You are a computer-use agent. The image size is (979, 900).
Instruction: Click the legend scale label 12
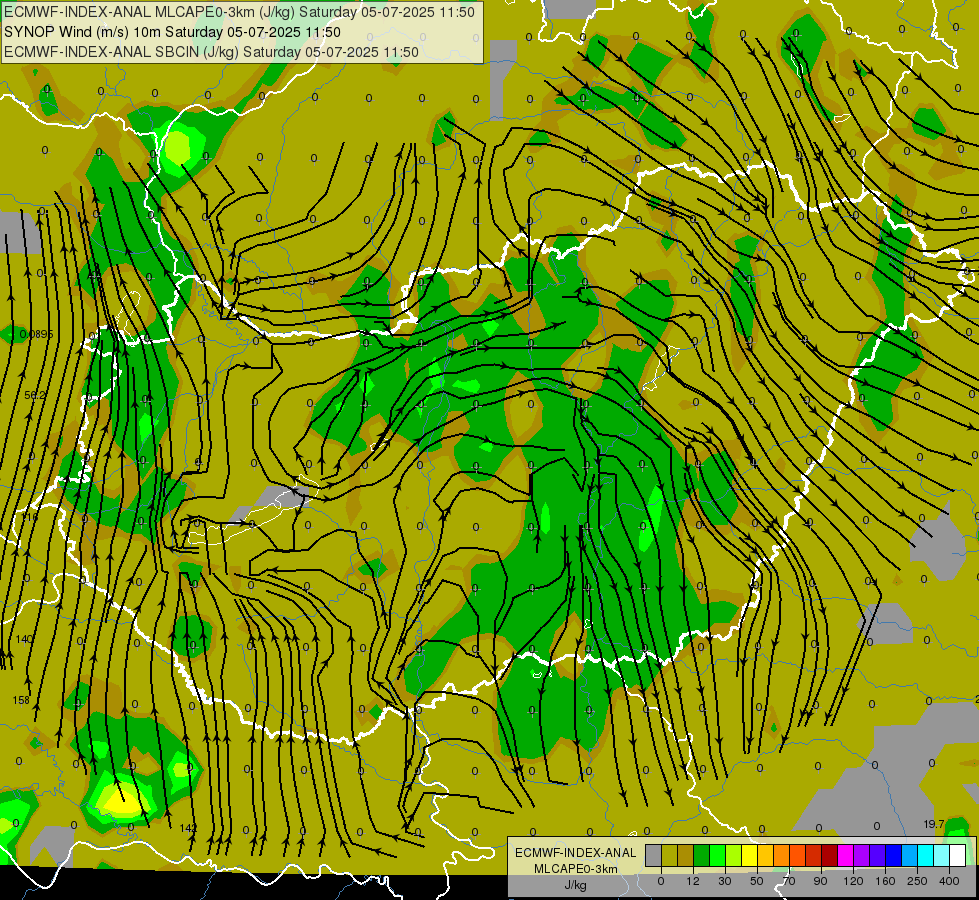692,881
